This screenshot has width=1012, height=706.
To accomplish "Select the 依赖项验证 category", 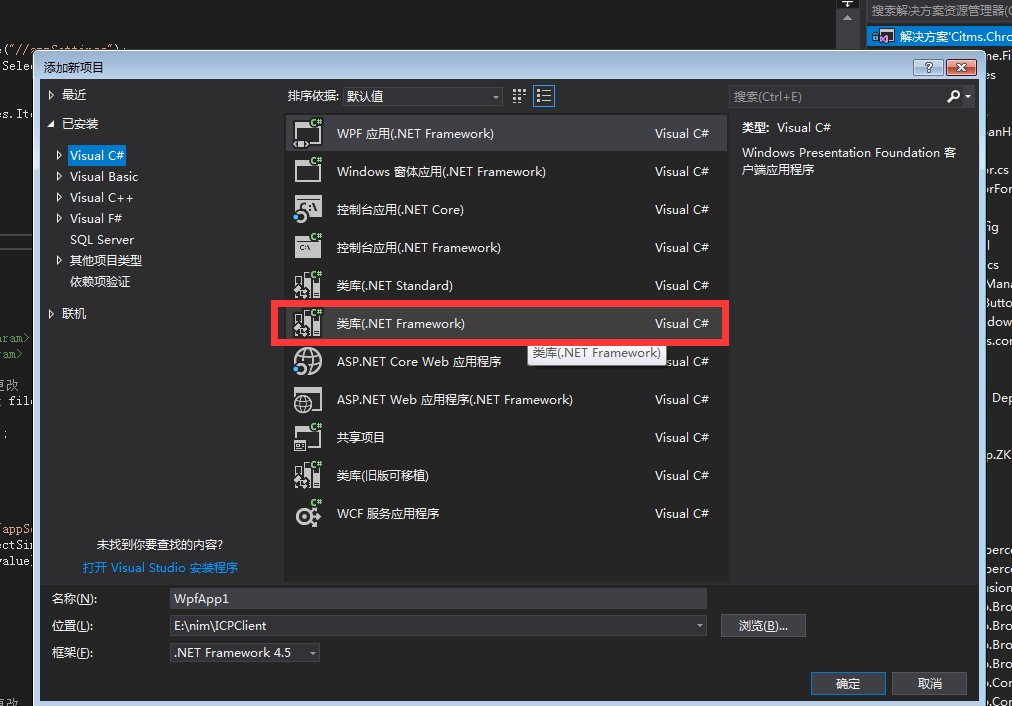I will tap(100, 281).
